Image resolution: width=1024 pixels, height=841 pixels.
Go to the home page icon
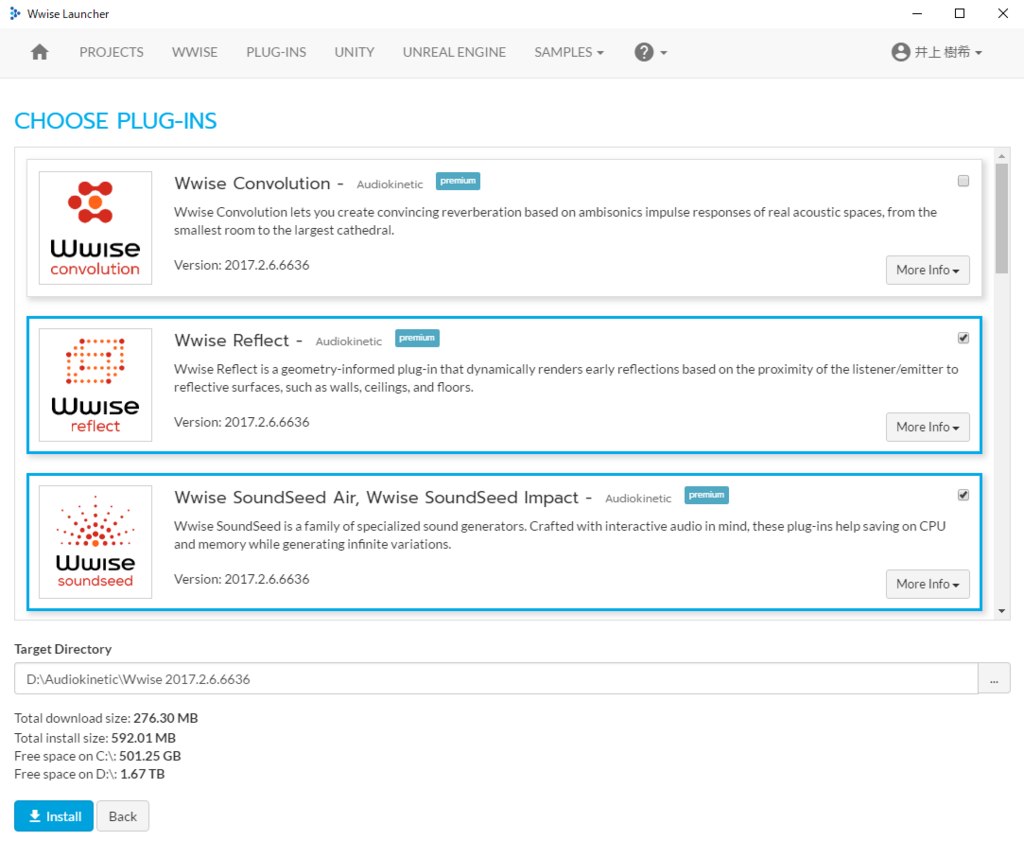[x=40, y=52]
